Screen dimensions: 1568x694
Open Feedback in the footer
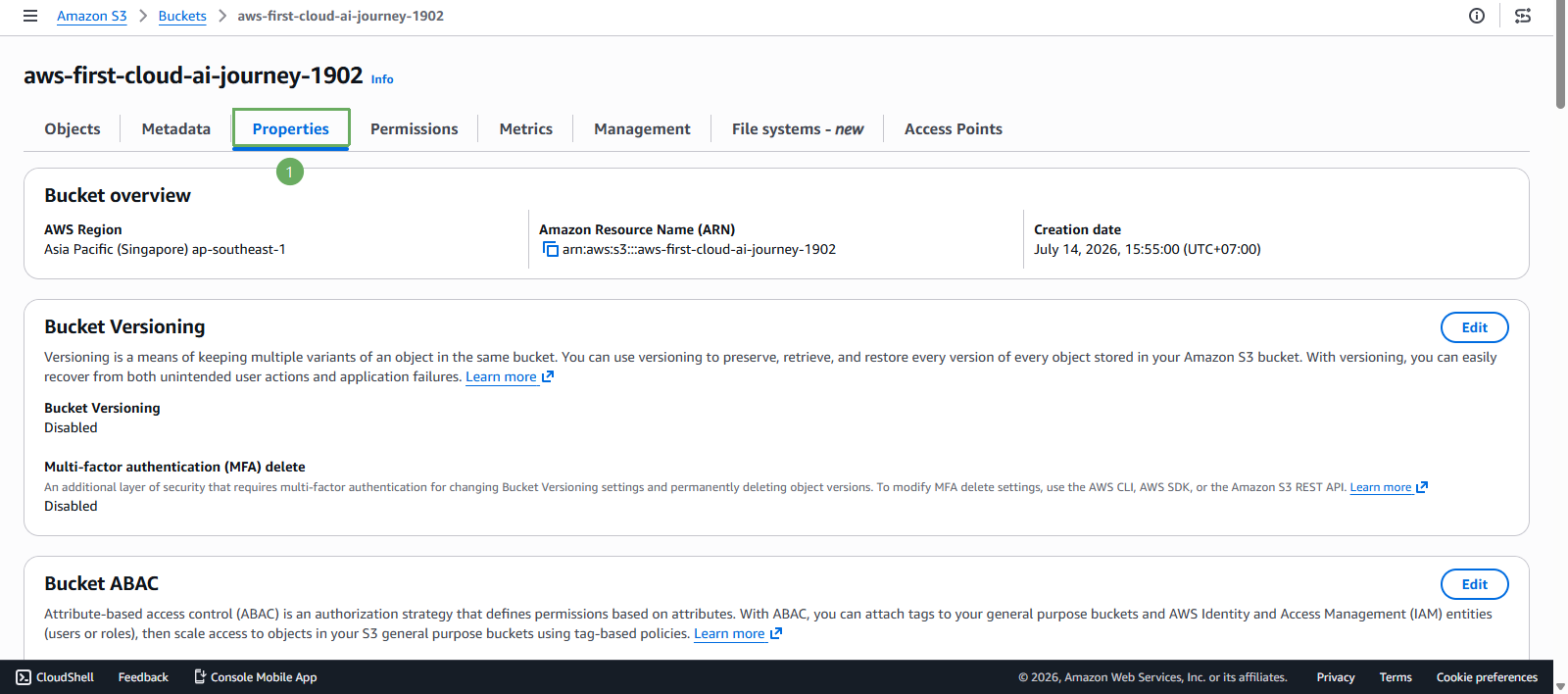[x=143, y=677]
